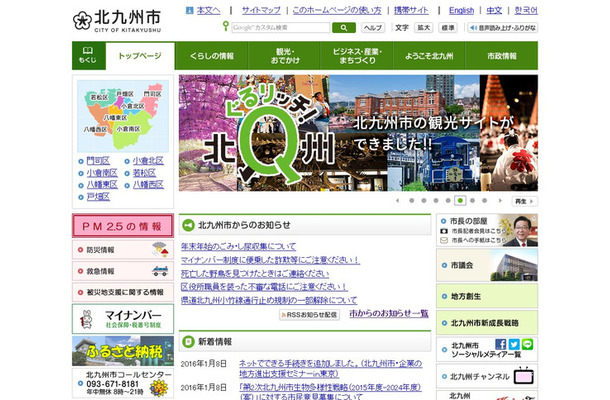
Task: Click the 拡大 text size button
Action: [424, 28]
